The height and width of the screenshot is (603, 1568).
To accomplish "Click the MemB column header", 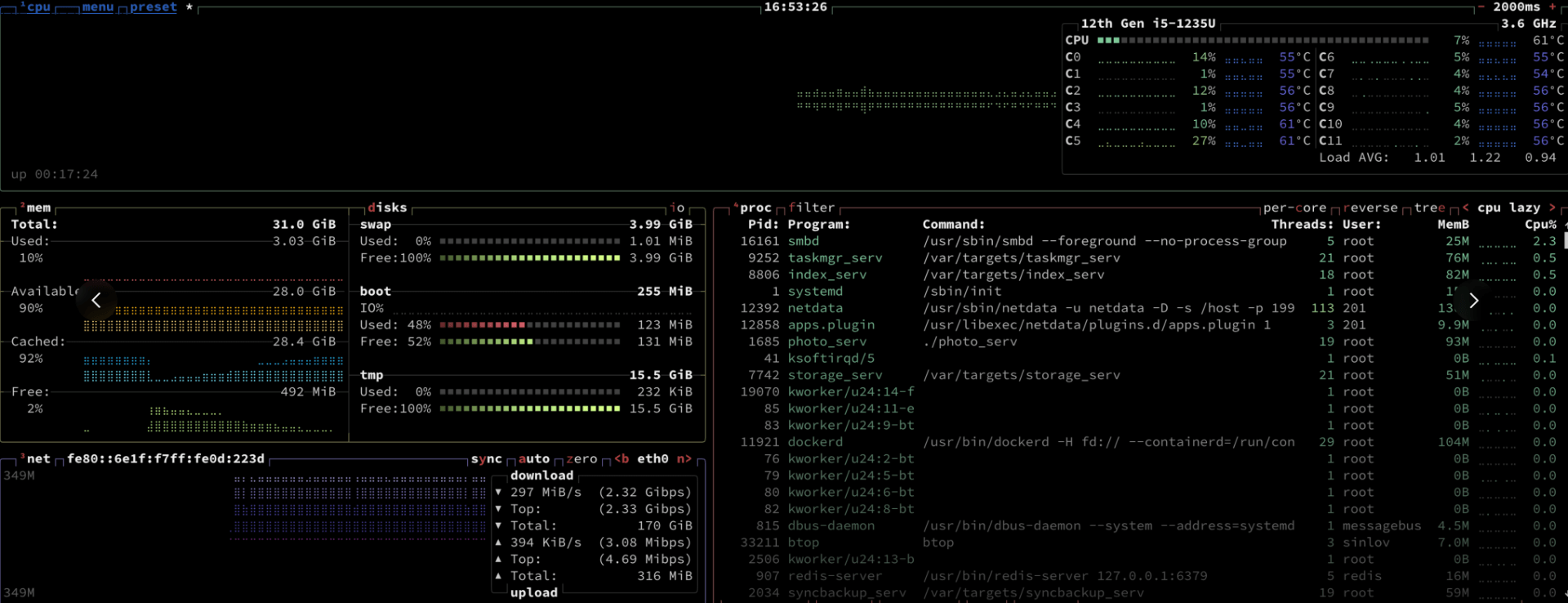I will coord(1454,224).
